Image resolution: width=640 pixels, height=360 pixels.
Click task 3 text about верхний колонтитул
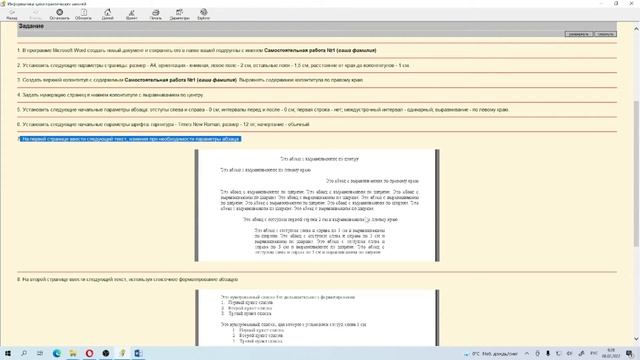pyautogui.click(x=190, y=80)
